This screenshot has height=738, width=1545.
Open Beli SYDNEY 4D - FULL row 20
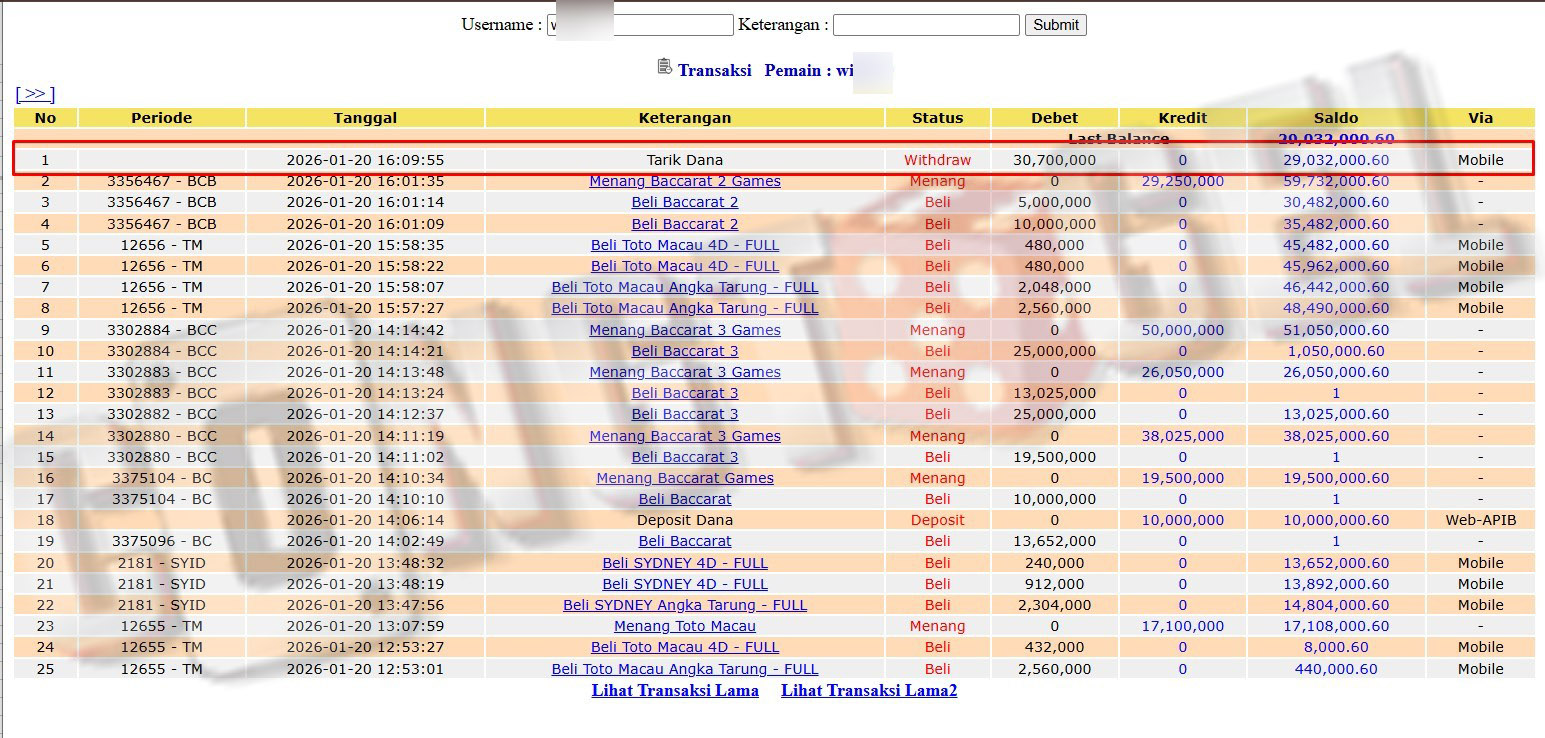(x=685, y=563)
